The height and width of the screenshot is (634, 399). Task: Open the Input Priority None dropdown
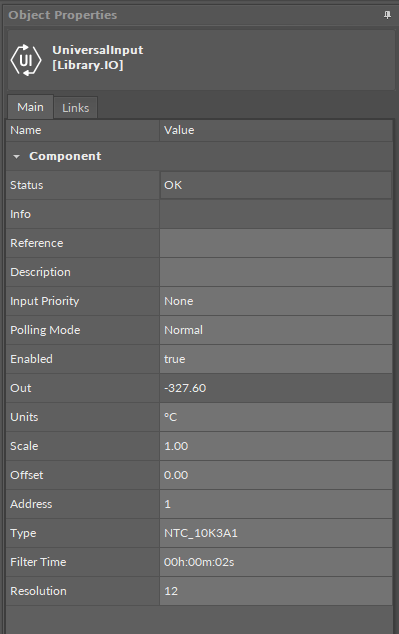point(276,301)
